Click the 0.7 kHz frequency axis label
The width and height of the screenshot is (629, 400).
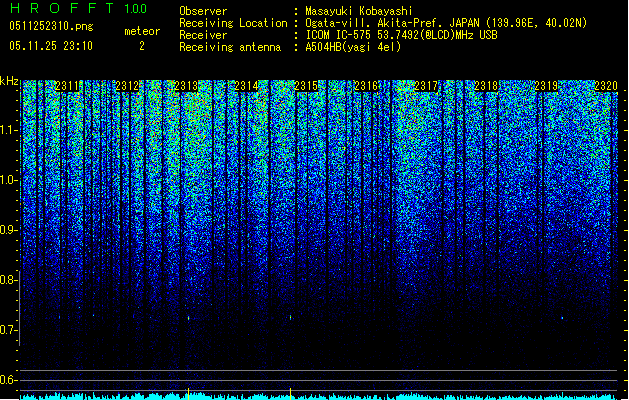pos(8,330)
